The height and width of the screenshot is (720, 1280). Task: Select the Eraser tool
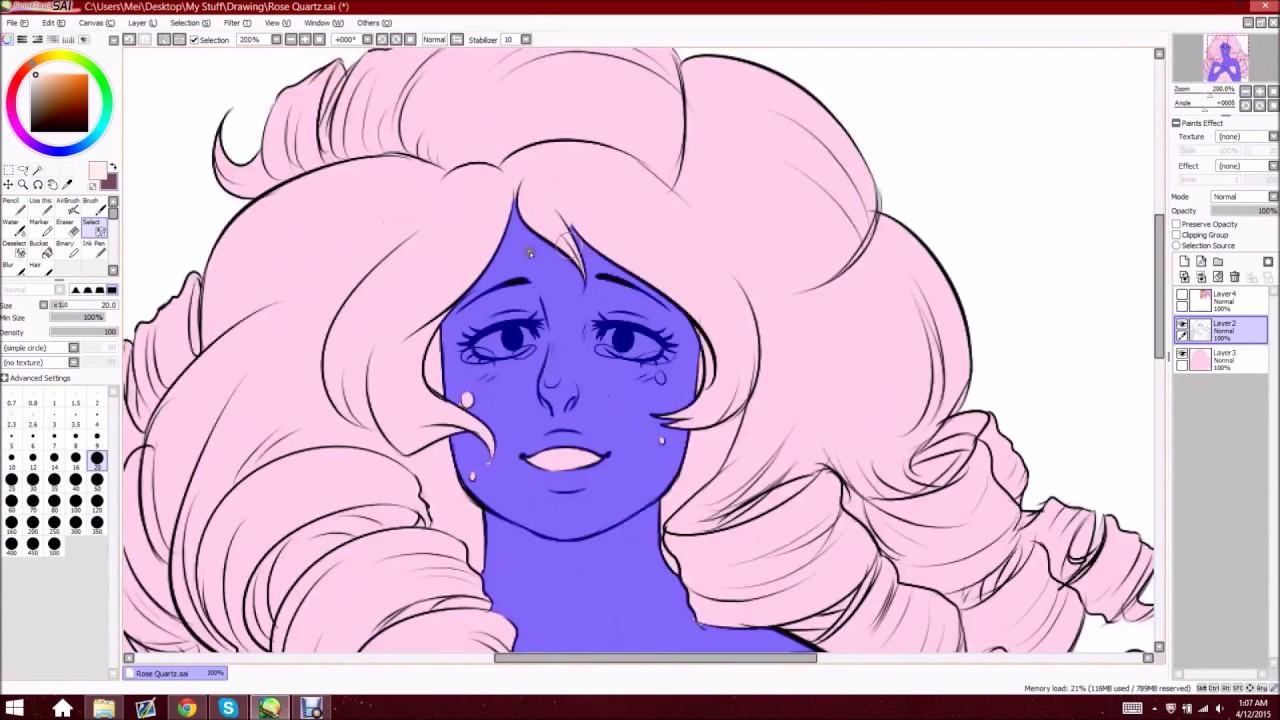tap(67, 229)
